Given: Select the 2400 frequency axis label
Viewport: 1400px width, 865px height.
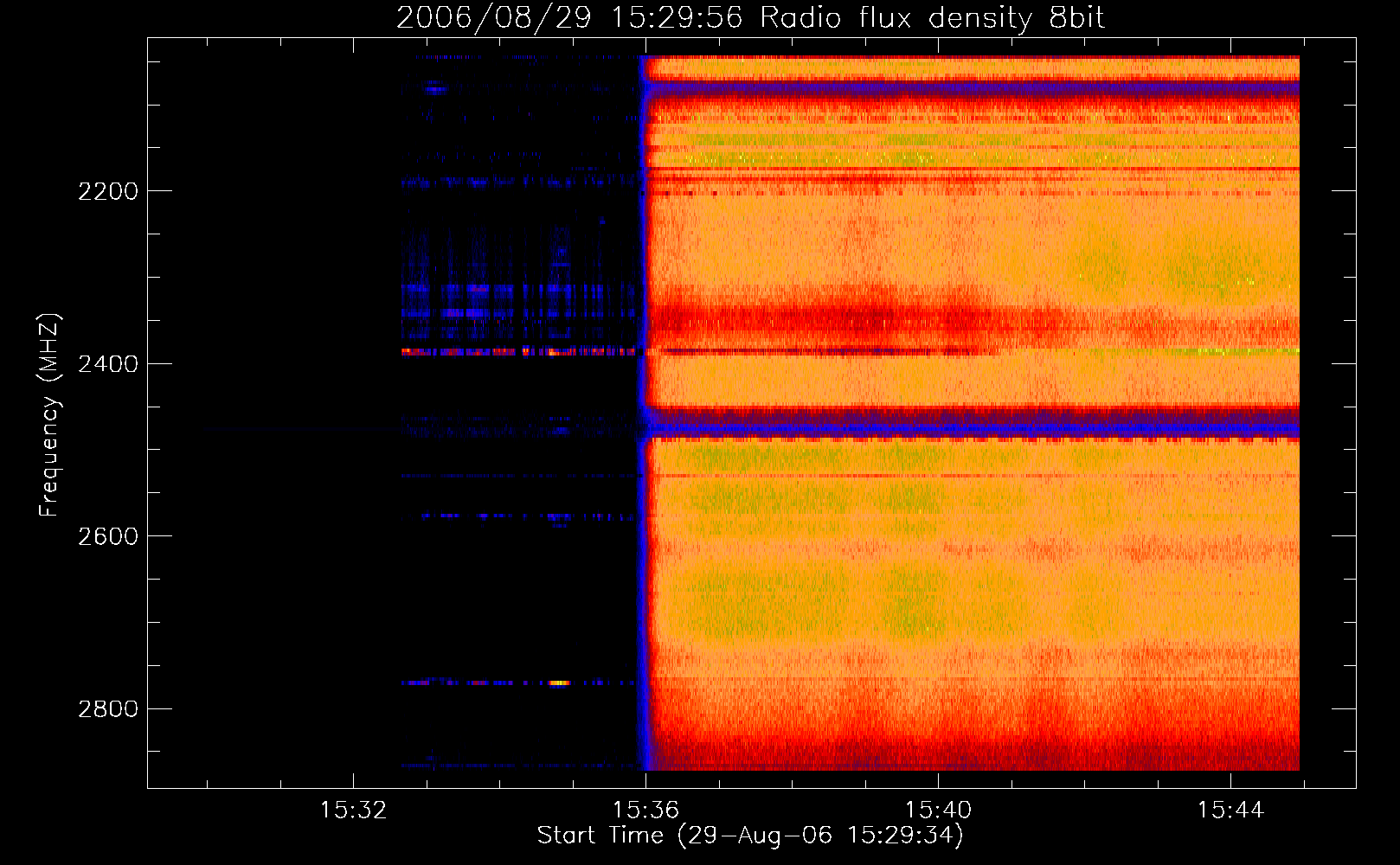Looking at the screenshot, I should click(108, 364).
